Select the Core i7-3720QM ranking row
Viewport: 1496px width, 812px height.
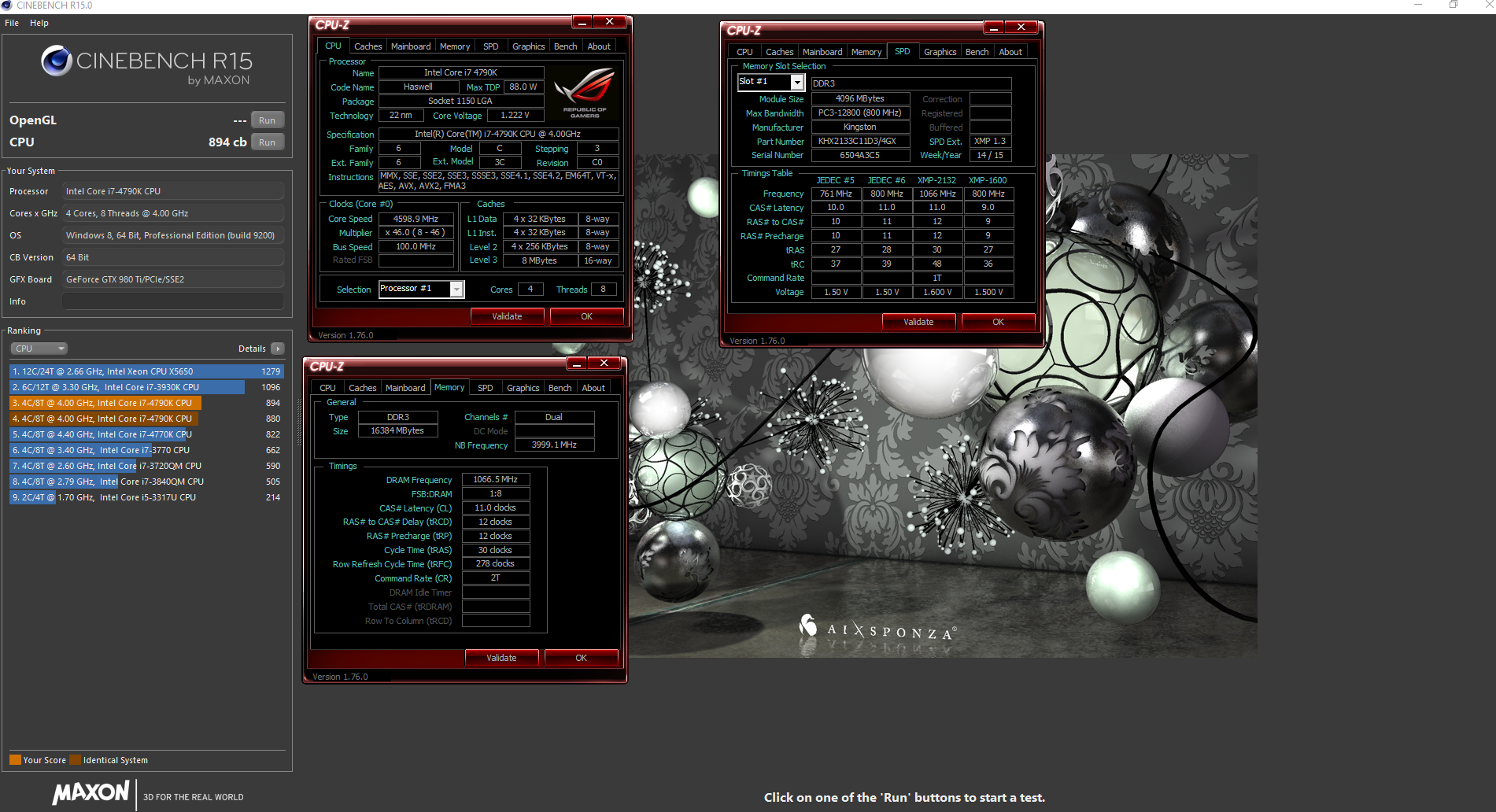(x=146, y=466)
